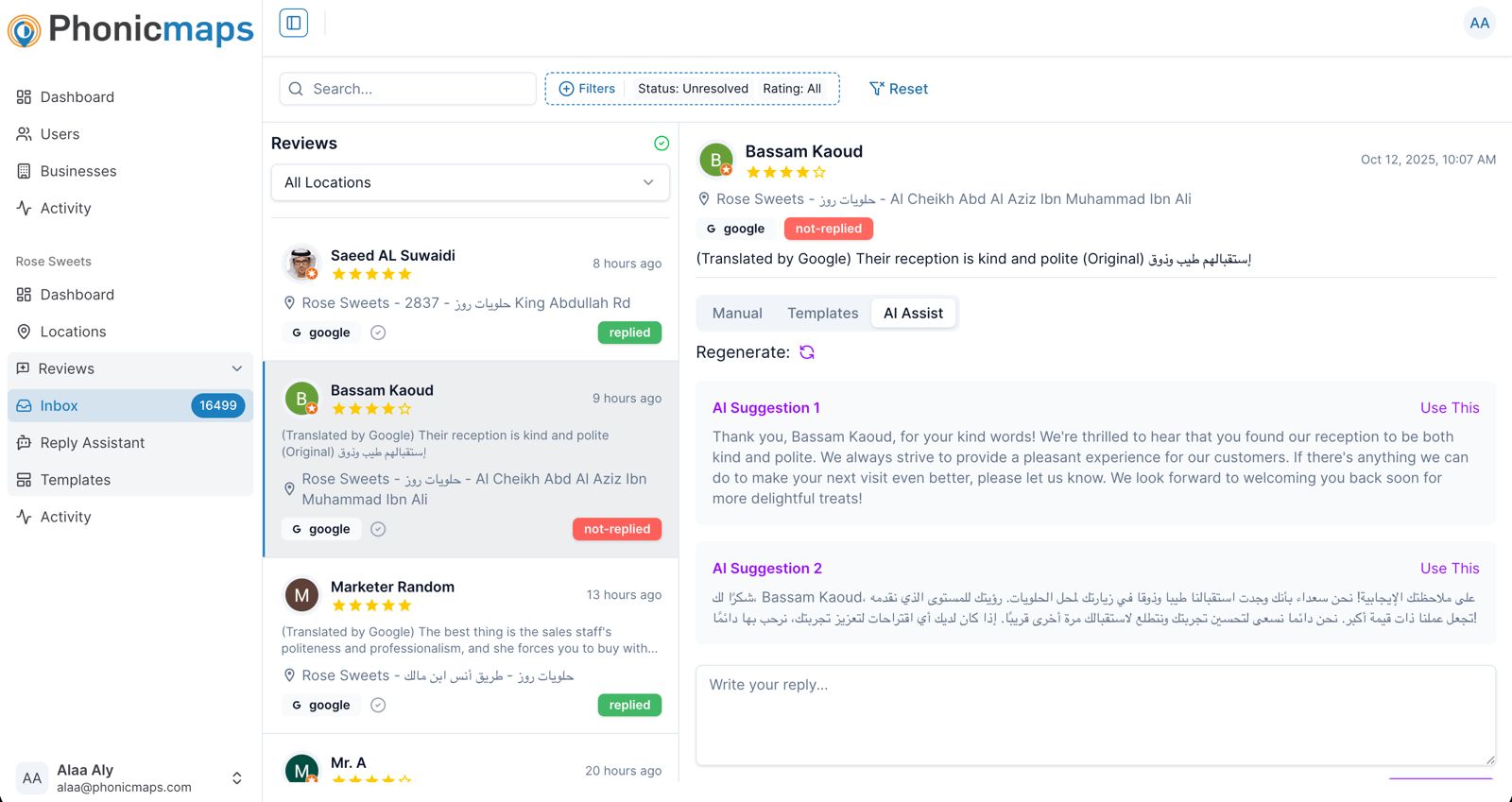1512x802 pixels.
Task: Collapse the Reviews sidebar section
Action: (x=236, y=368)
